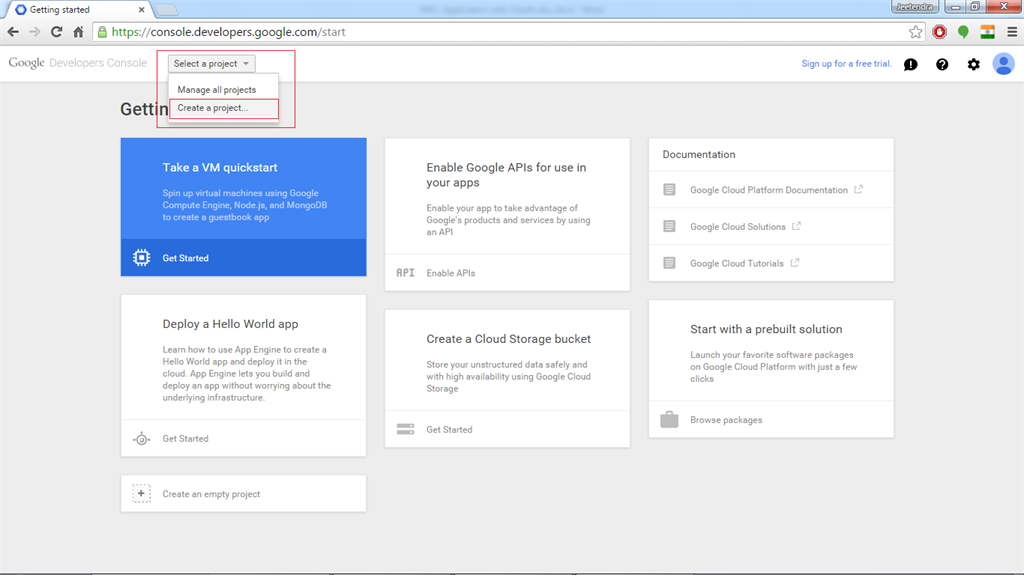
Task: Click the API icon beside Enable APIs
Action: 406,272
